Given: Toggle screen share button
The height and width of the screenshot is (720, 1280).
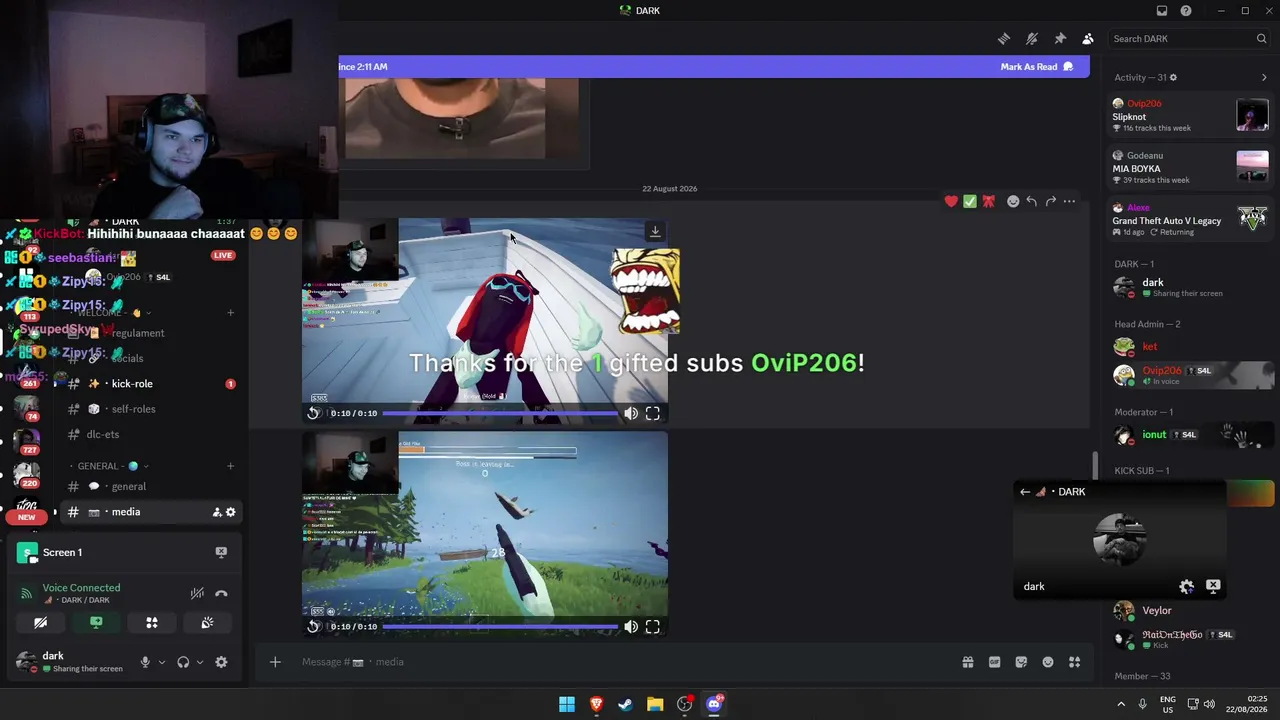Looking at the screenshot, I should click(x=96, y=623).
